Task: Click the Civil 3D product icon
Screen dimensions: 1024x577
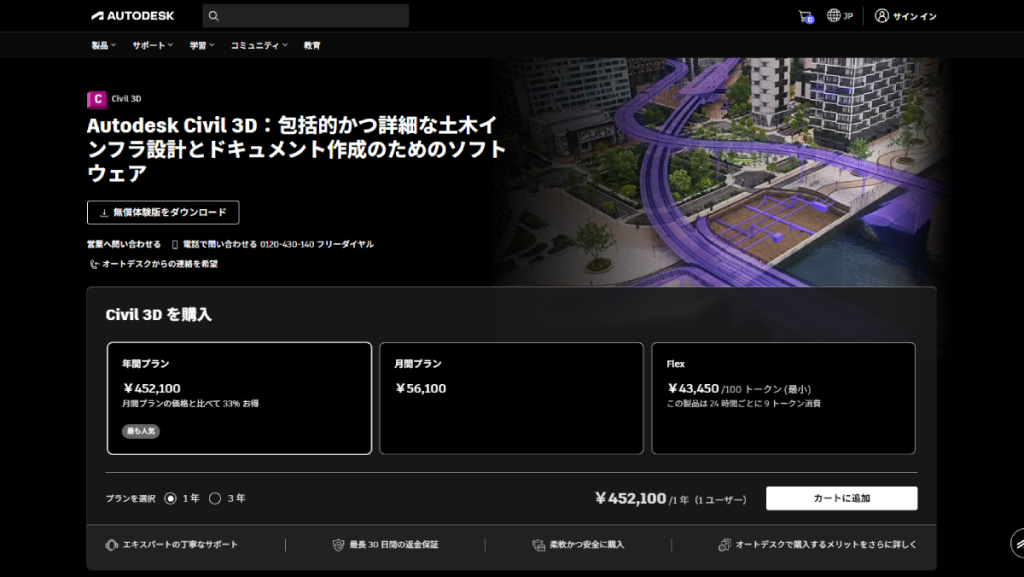Action: (97, 99)
